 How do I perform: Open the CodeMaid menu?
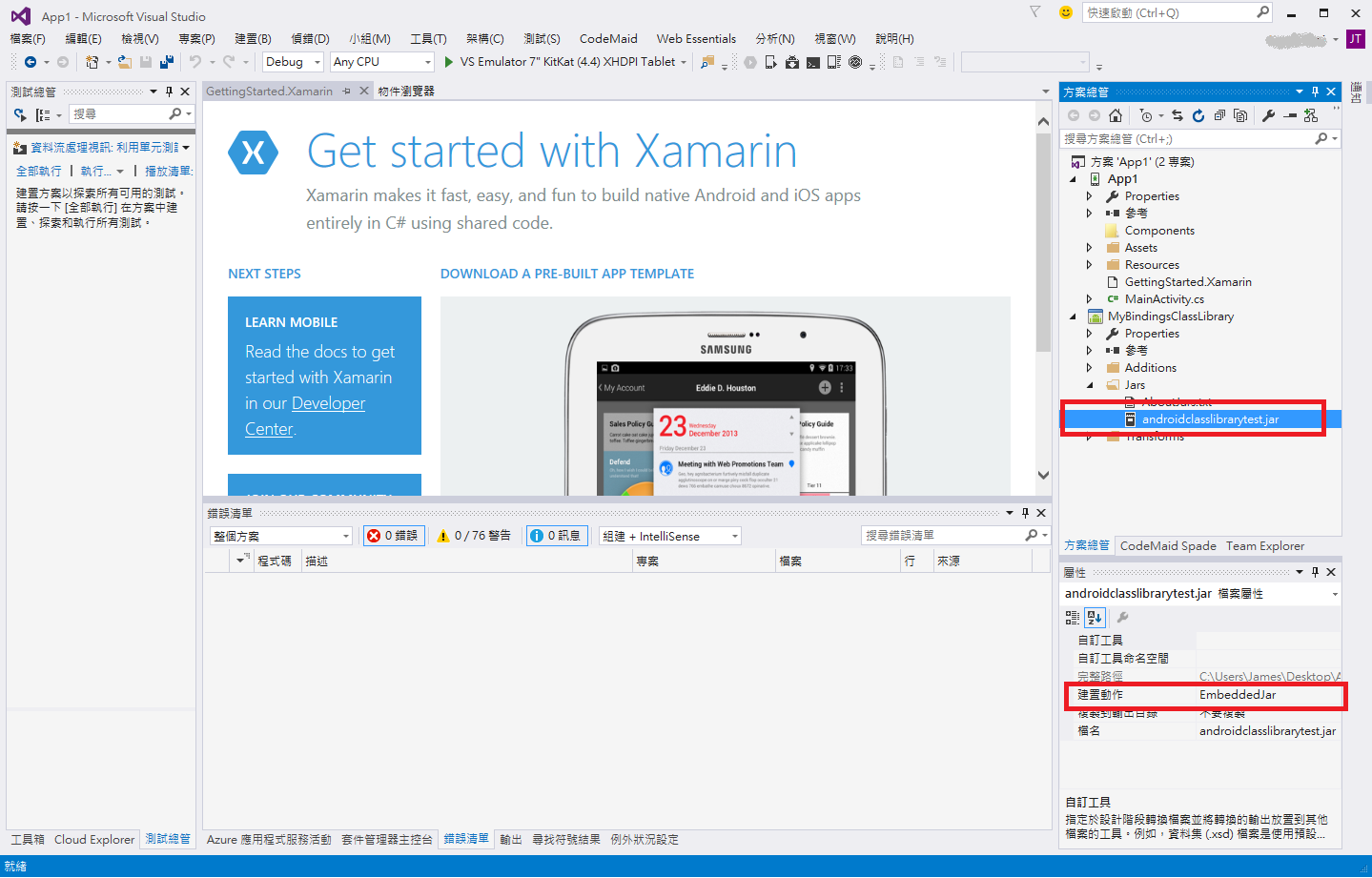pyautogui.click(x=608, y=38)
